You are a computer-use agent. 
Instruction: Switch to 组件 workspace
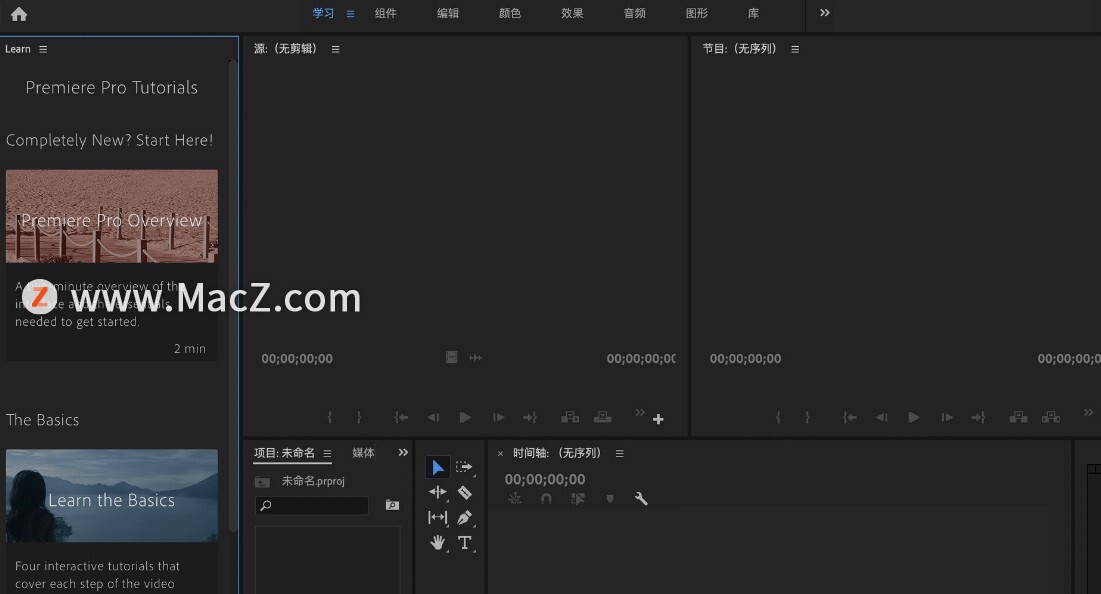tap(385, 13)
